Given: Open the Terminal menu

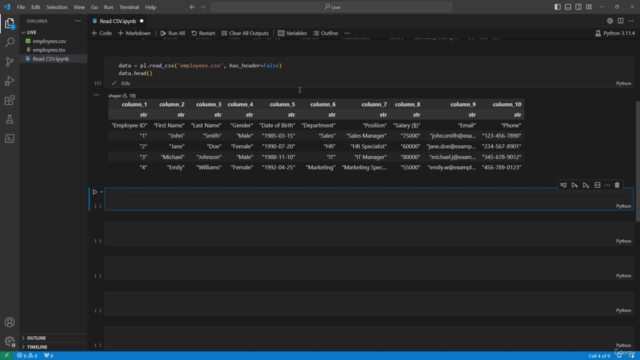Looking at the screenshot, I should (x=129, y=7).
